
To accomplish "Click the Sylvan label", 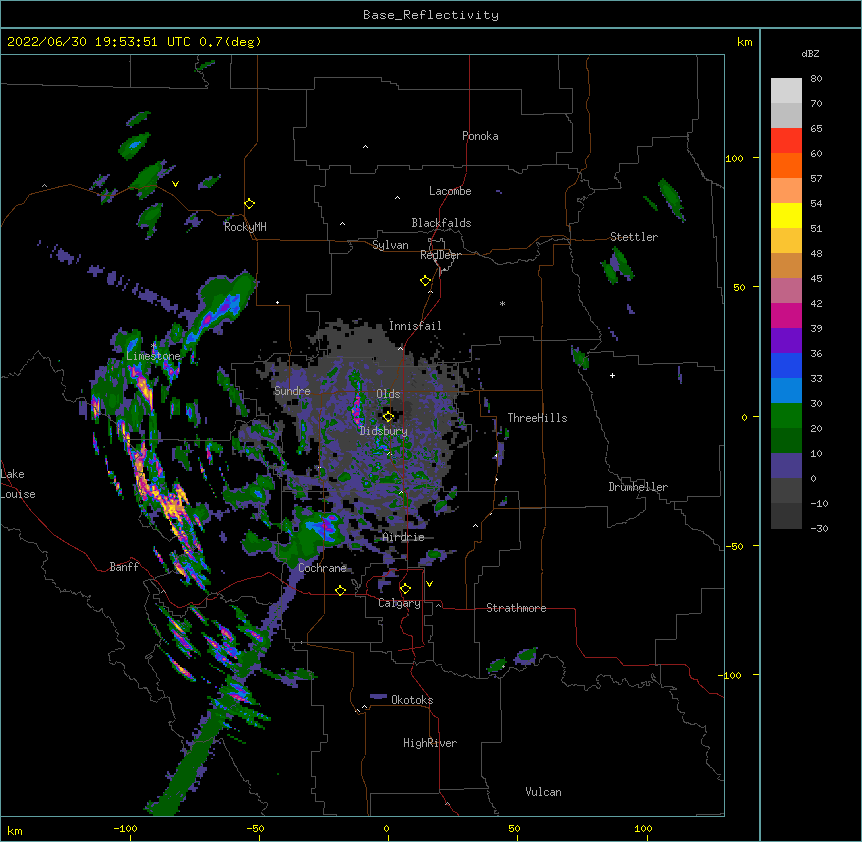I will pyautogui.click(x=390, y=245).
